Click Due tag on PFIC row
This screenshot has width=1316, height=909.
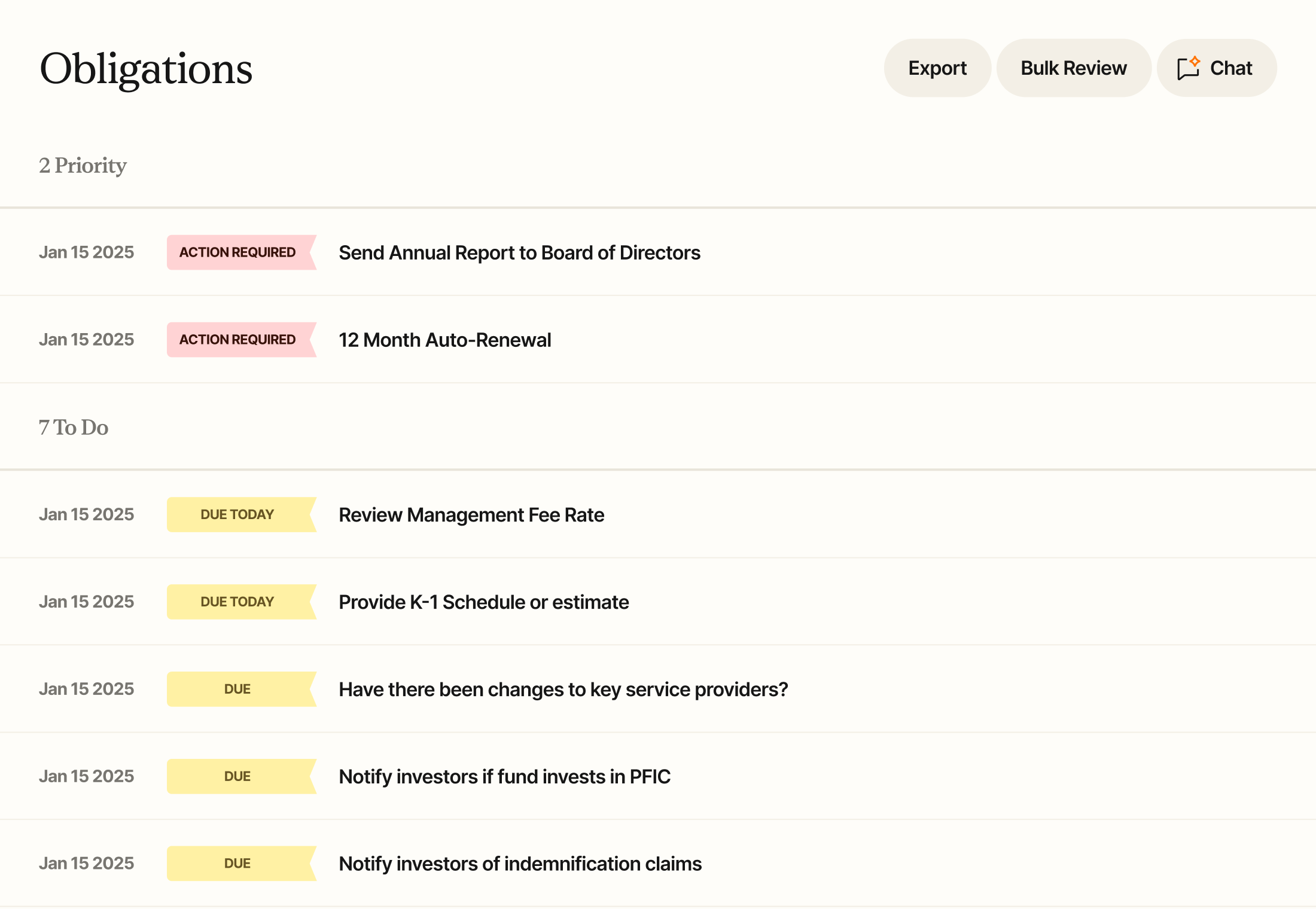pyautogui.click(x=237, y=777)
